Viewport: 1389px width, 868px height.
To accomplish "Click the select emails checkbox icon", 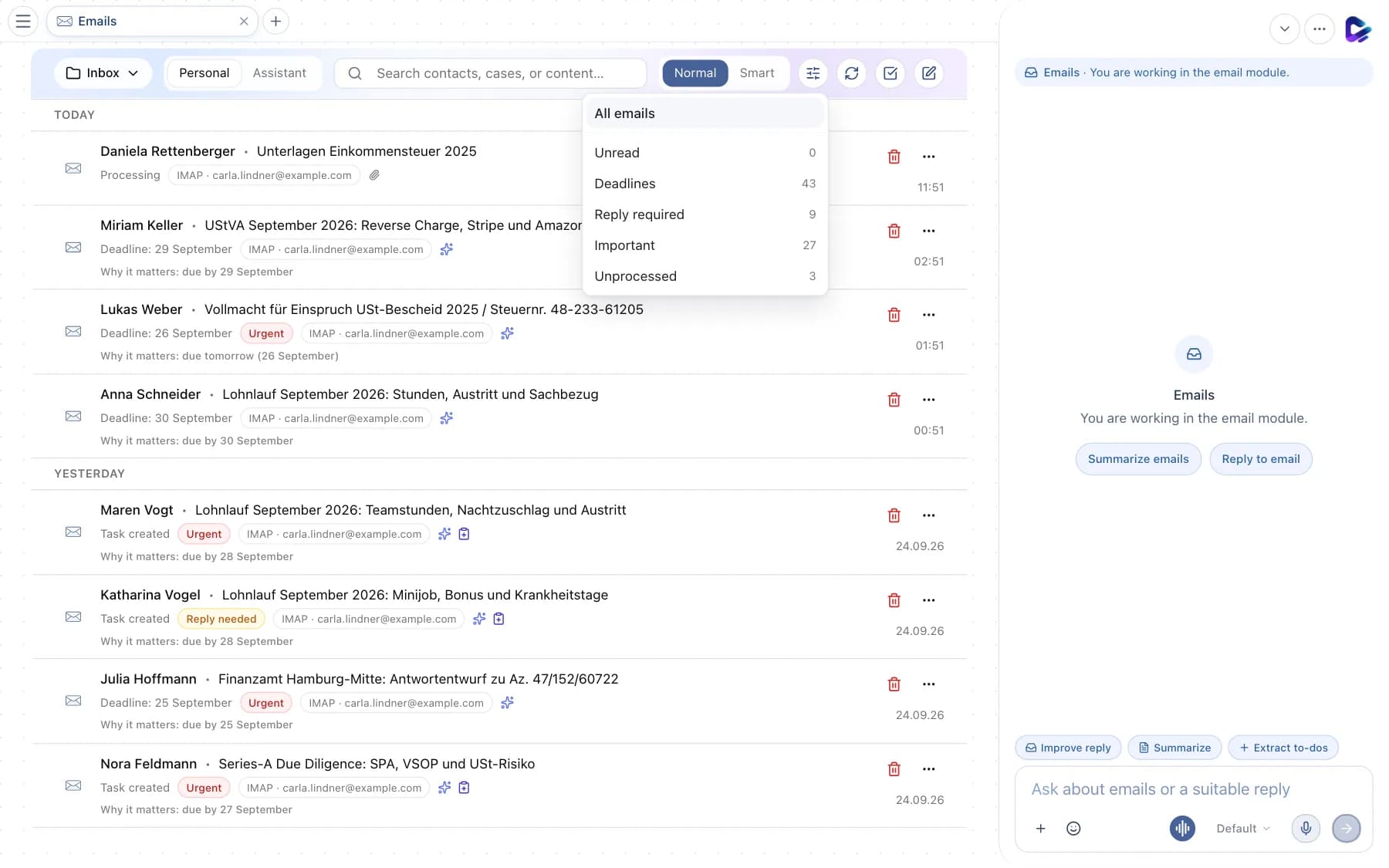I will (890, 73).
